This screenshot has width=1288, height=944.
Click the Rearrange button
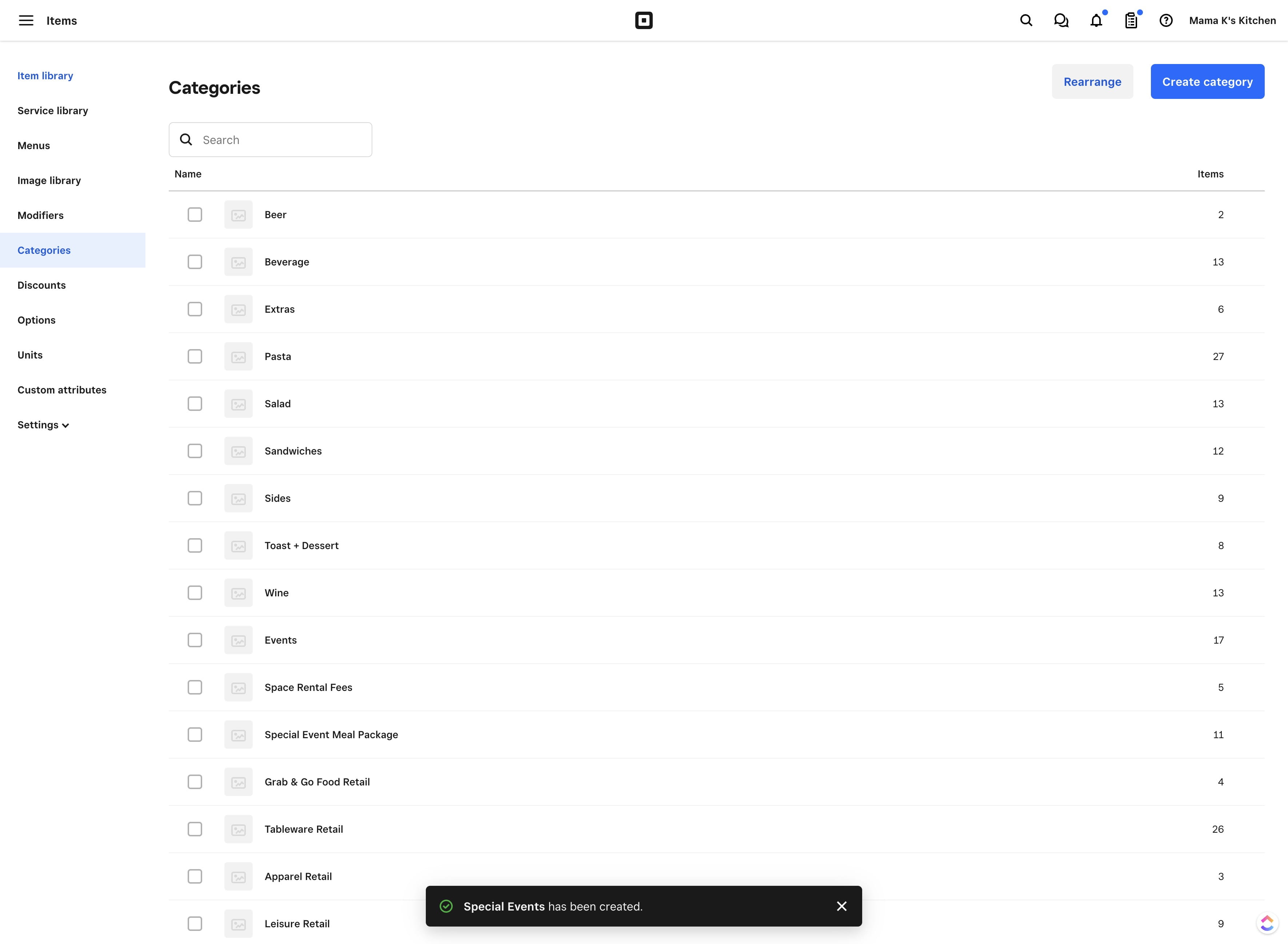coord(1092,81)
